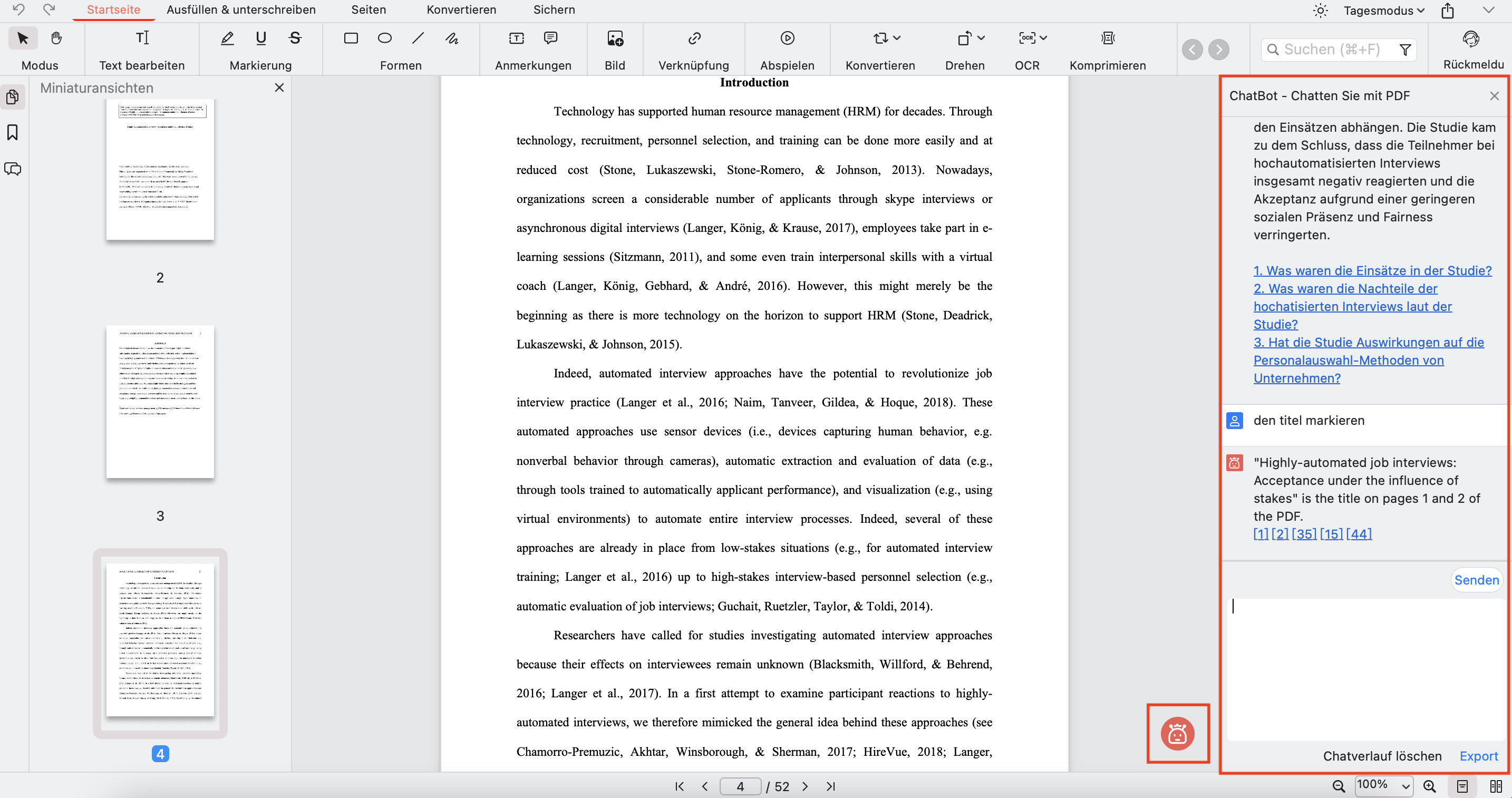Click the highlighter marking tool
Image resolution: width=1512 pixels, height=798 pixels.
tap(227, 38)
